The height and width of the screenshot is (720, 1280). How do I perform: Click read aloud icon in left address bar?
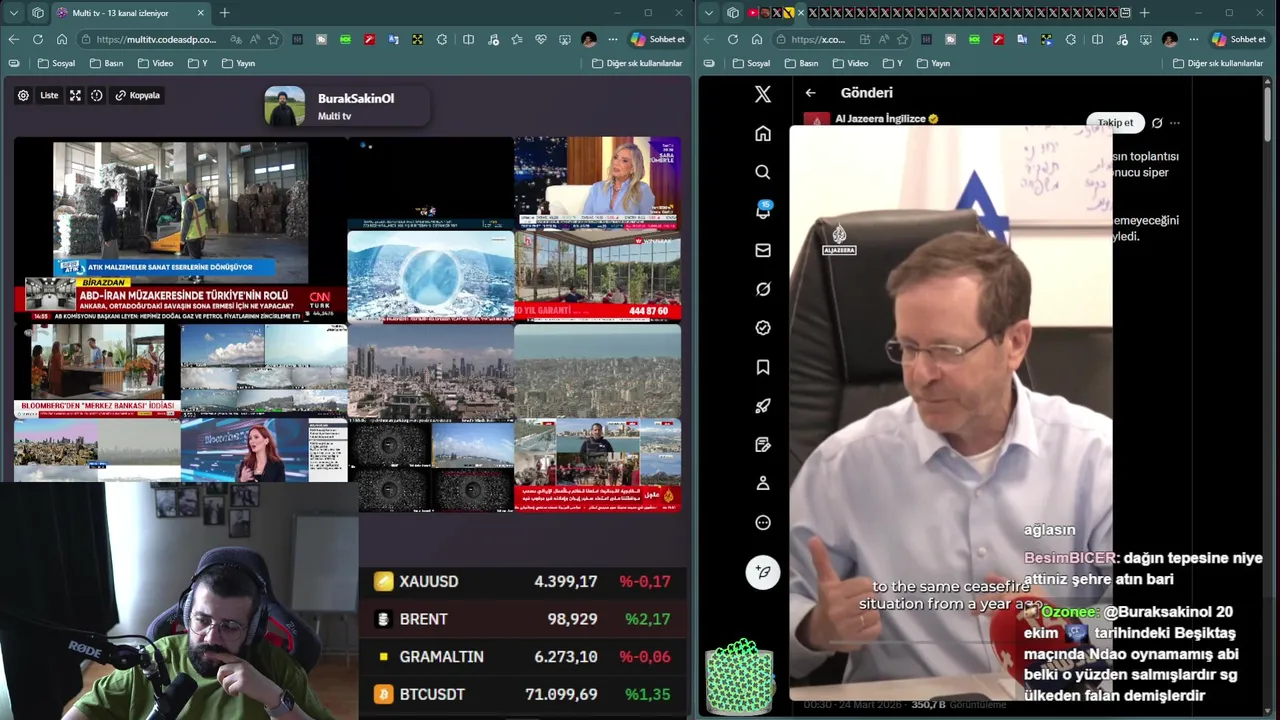tap(255, 39)
